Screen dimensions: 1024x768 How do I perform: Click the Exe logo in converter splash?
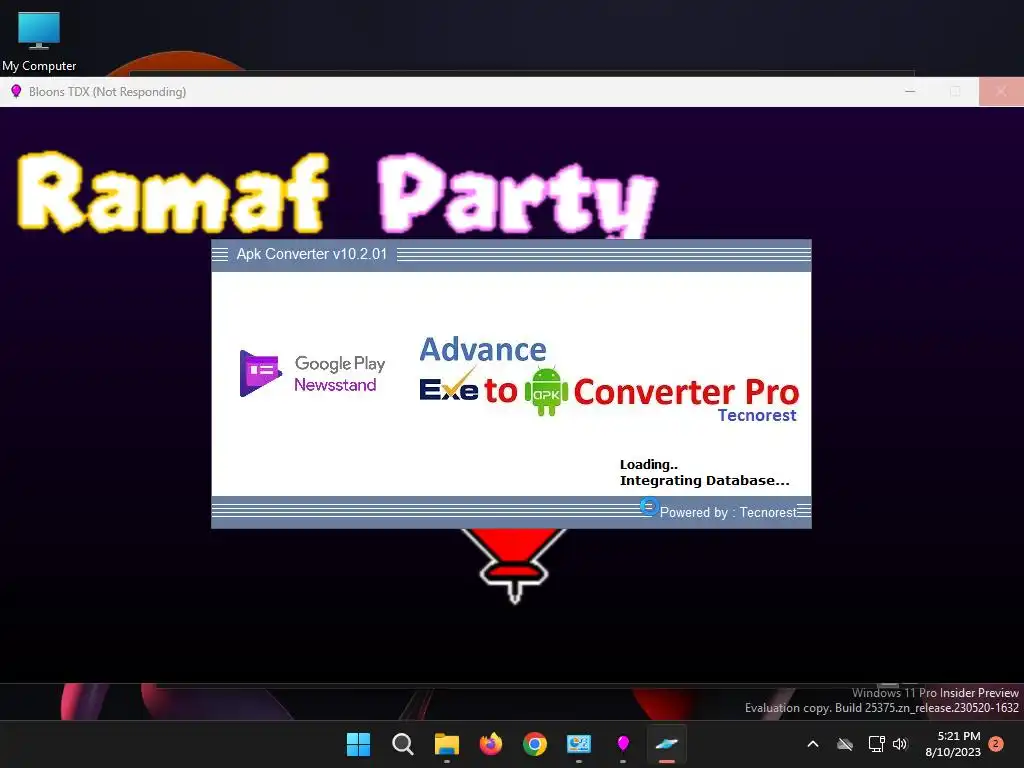point(449,387)
